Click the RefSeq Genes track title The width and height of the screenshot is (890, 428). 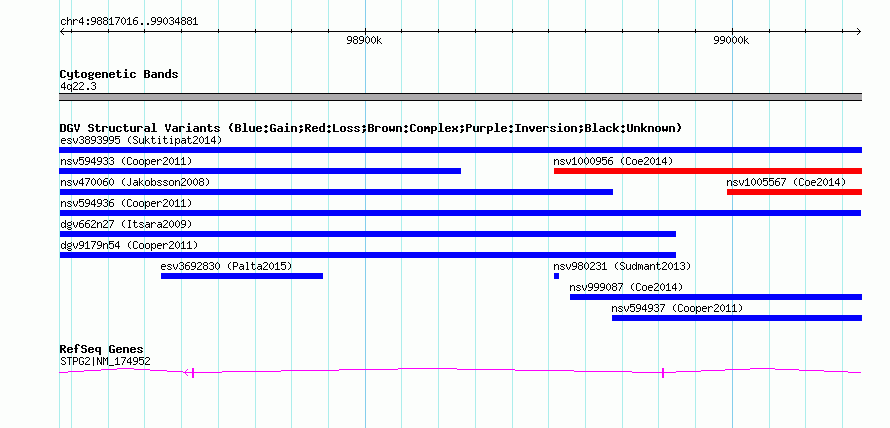pyautogui.click(x=102, y=349)
